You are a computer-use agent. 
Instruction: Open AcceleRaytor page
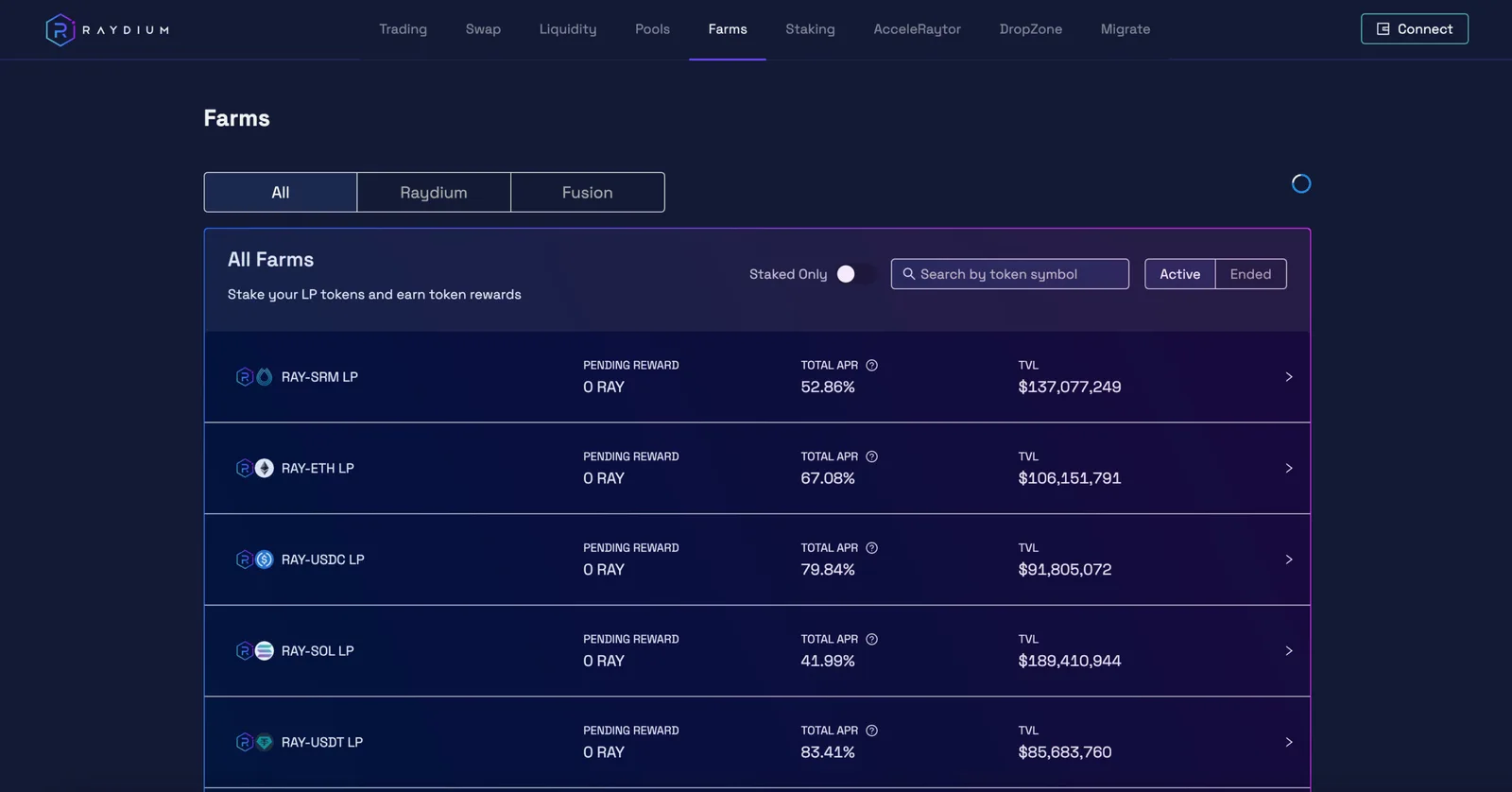917,29
